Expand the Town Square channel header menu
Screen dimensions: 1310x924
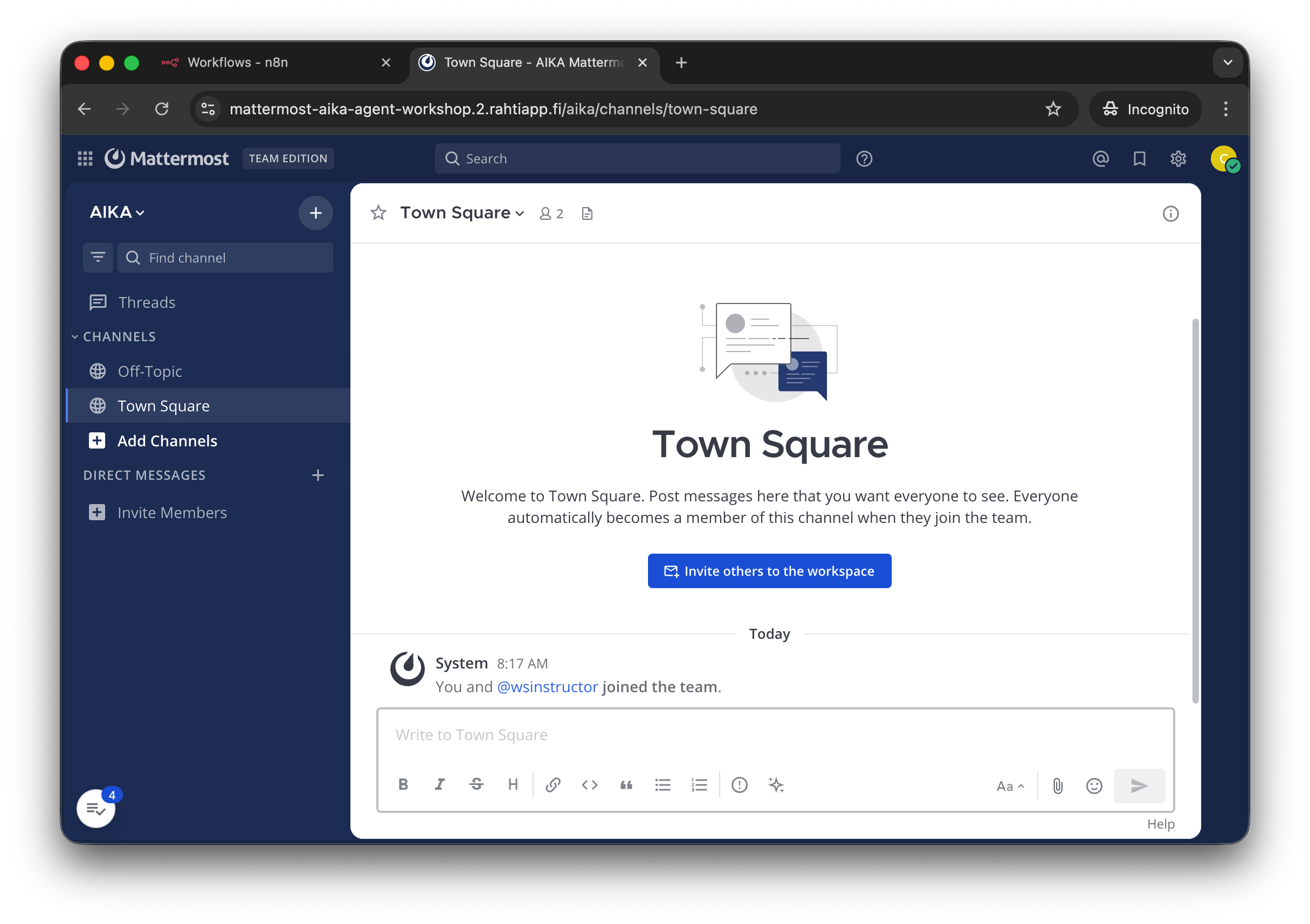point(461,213)
